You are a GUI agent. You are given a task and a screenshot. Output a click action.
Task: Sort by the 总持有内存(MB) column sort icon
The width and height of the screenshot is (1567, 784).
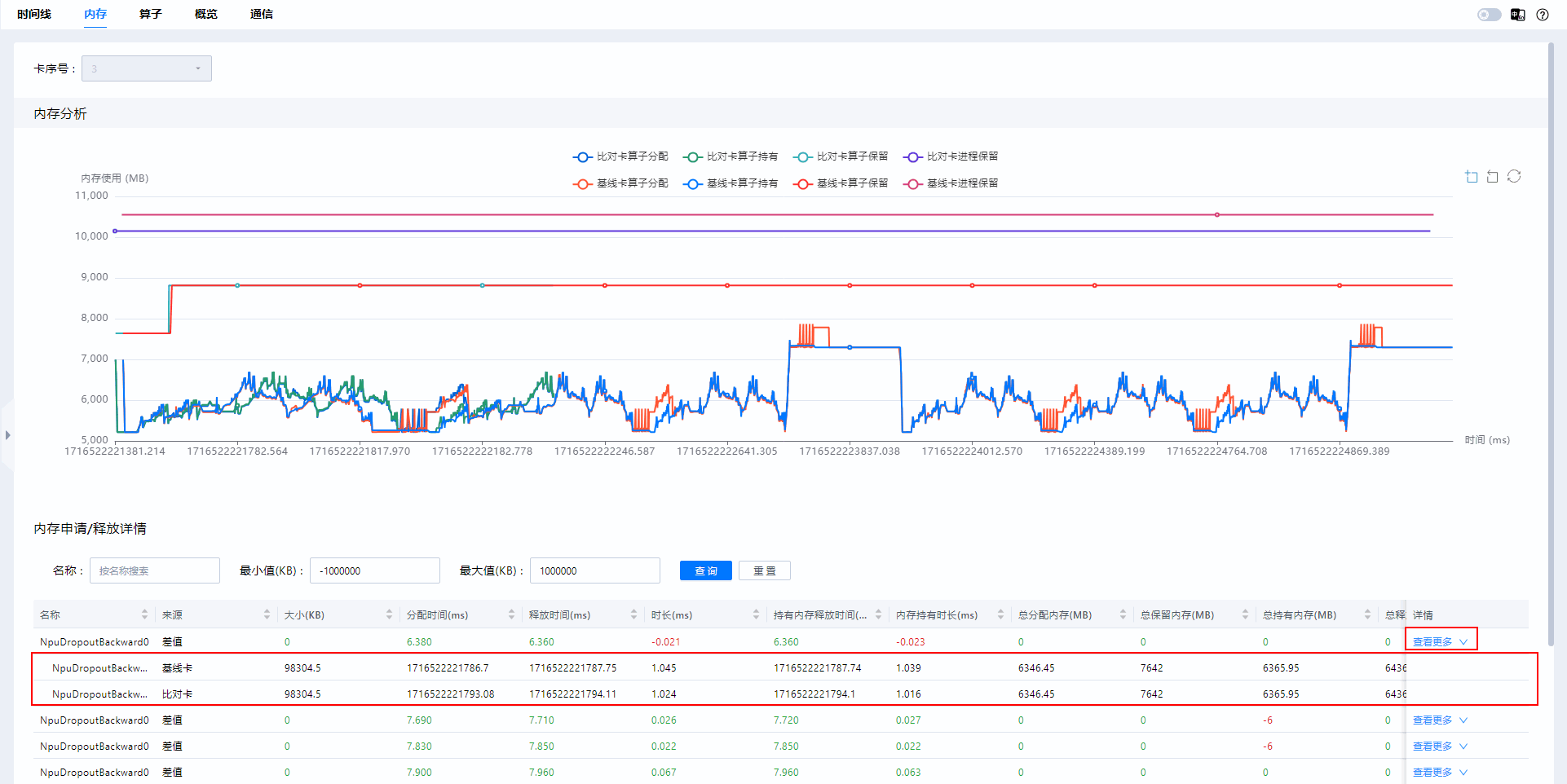point(1367,614)
